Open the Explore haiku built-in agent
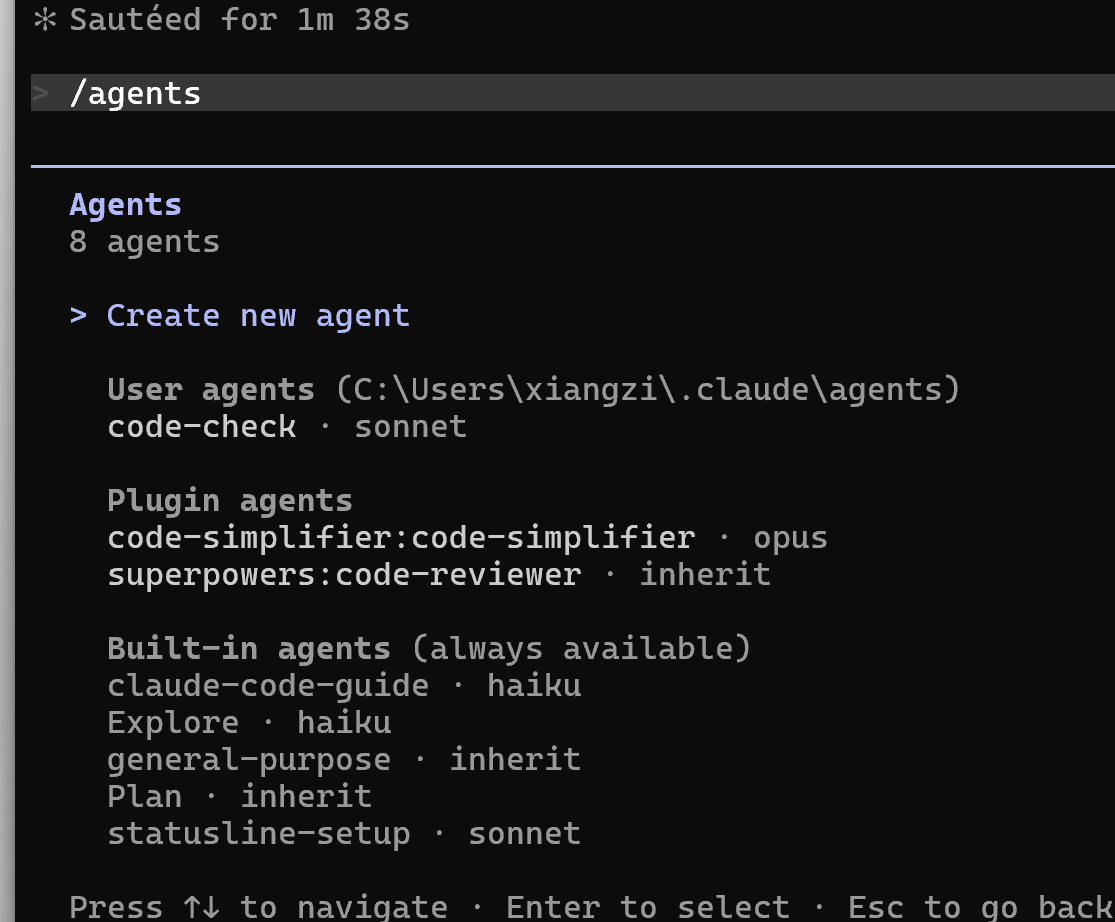The image size is (1115, 922). pyautogui.click(x=249, y=722)
